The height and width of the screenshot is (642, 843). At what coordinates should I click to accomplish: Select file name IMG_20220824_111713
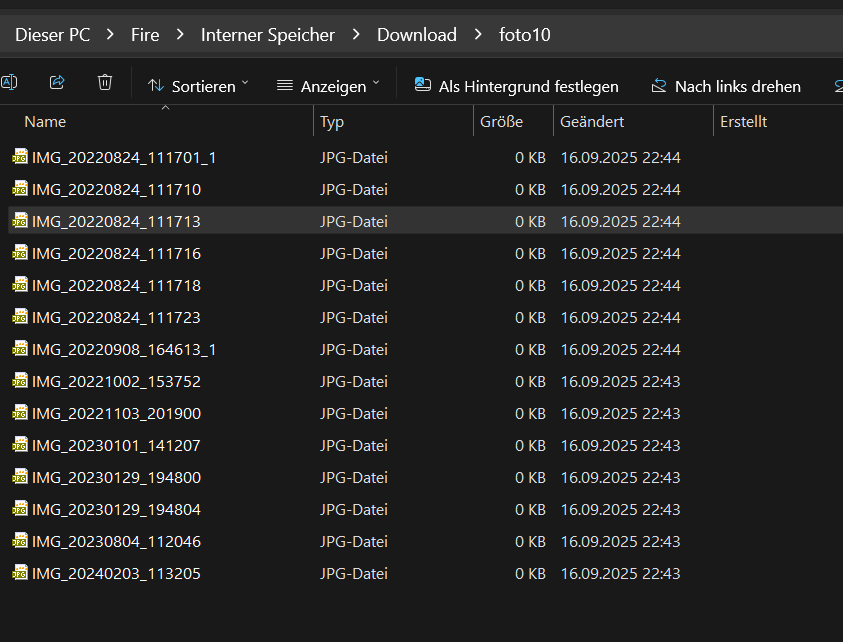coord(116,222)
